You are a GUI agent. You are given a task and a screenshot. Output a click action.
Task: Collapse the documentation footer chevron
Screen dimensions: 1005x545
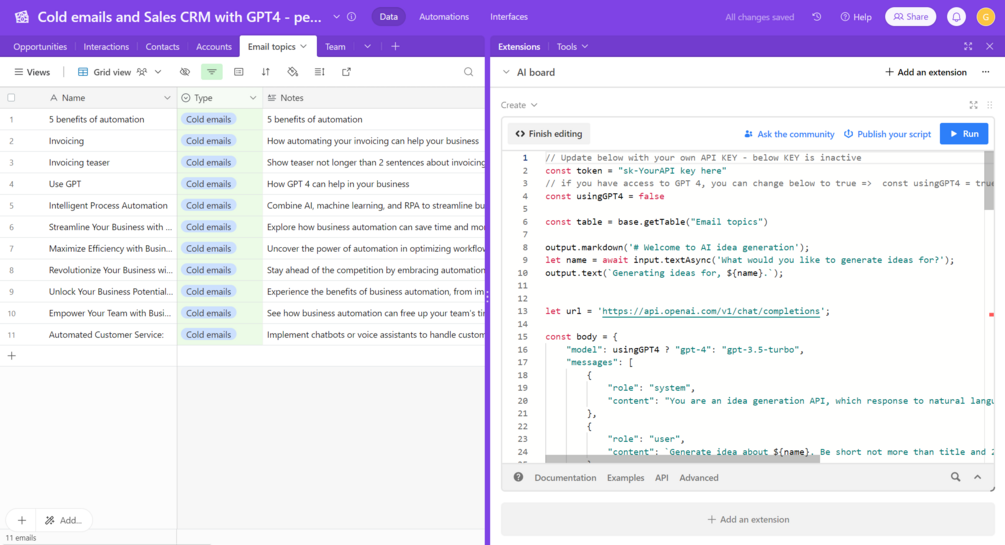[977, 477]
